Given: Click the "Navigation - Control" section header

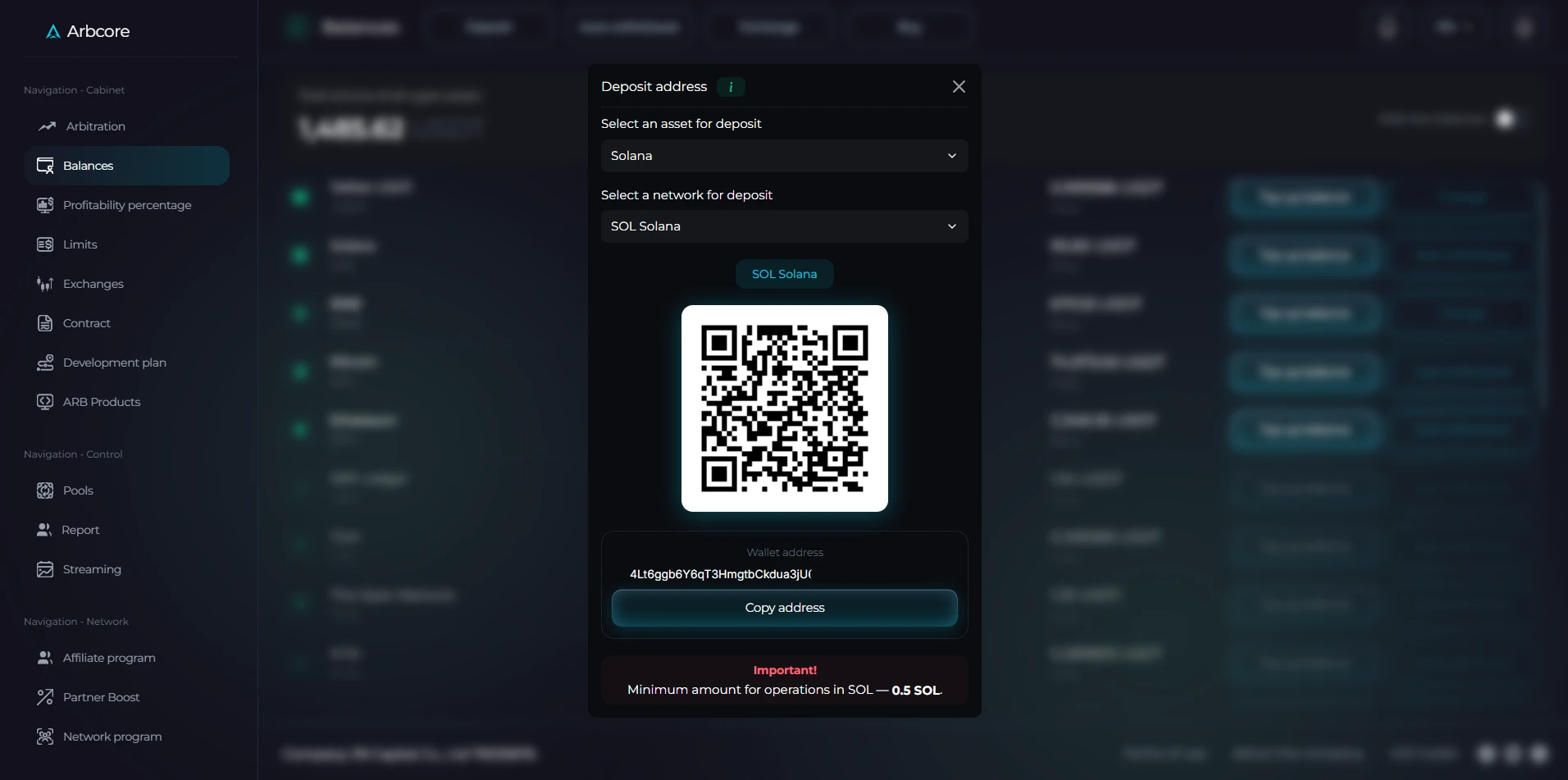Looking at the screenshot, I should tap(73, 454).
